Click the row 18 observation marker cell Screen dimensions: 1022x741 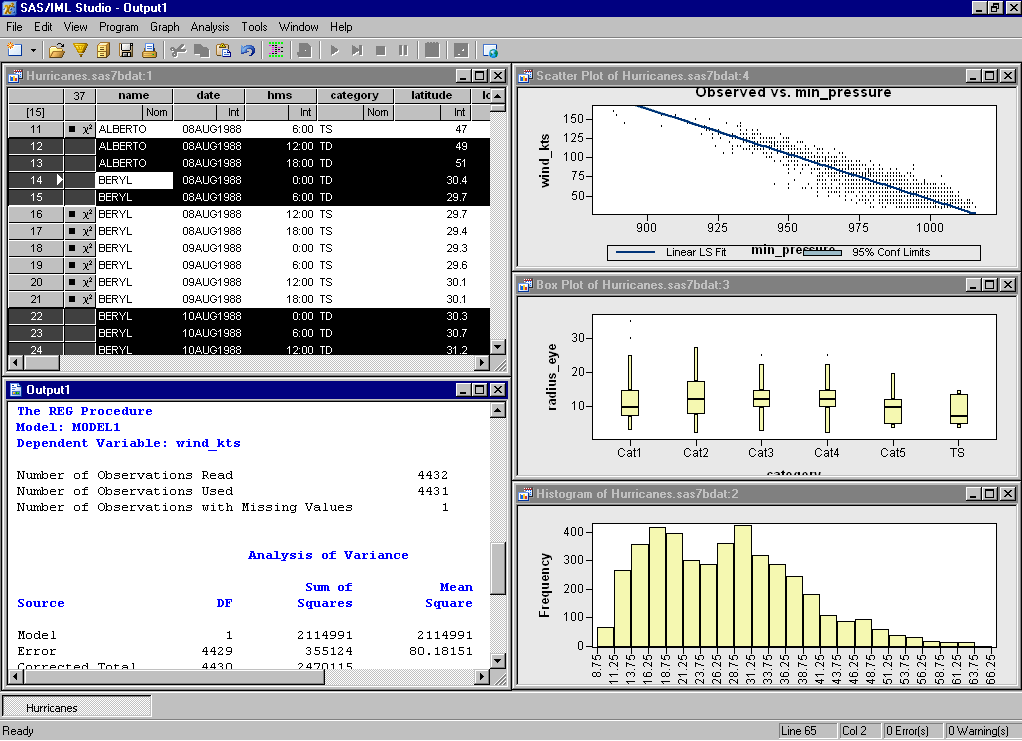point(80,248)
